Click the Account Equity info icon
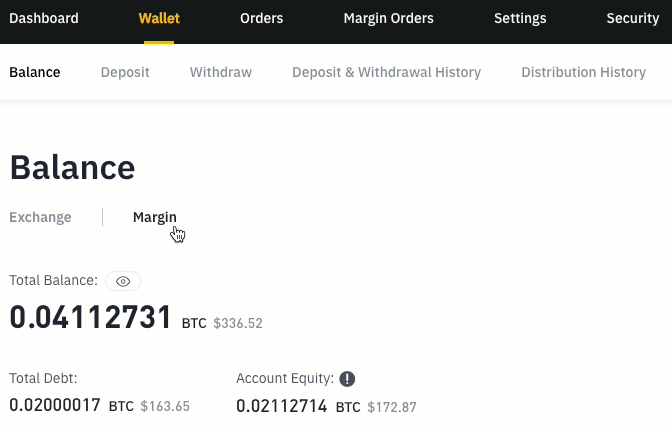The height and width of the screenshot is (432, 672). [347, 379]
